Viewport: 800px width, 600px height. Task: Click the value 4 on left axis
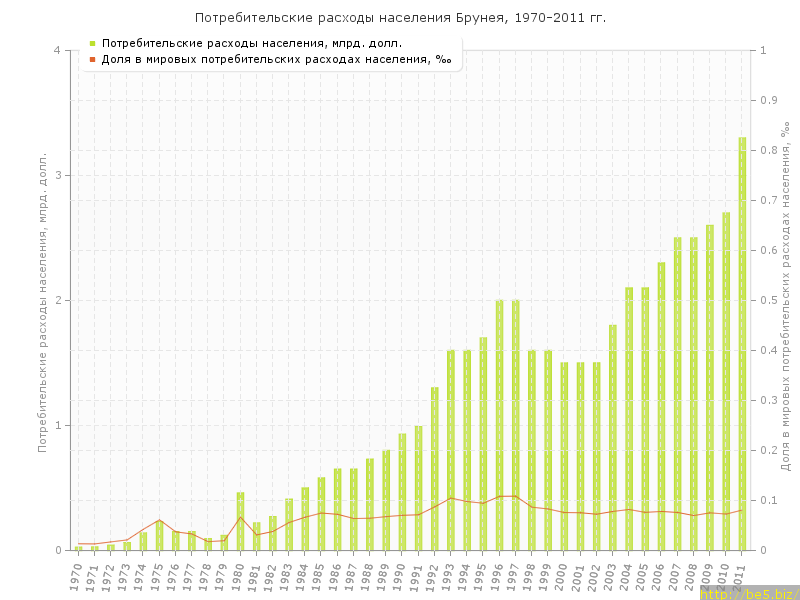(x=57, y=50)
